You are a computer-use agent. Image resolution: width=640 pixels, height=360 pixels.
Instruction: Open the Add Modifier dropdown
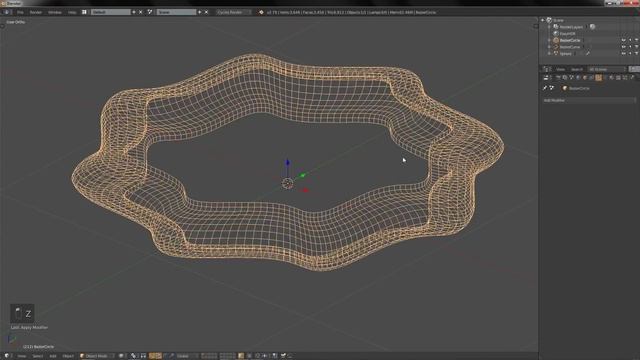[x=589, y=100]
